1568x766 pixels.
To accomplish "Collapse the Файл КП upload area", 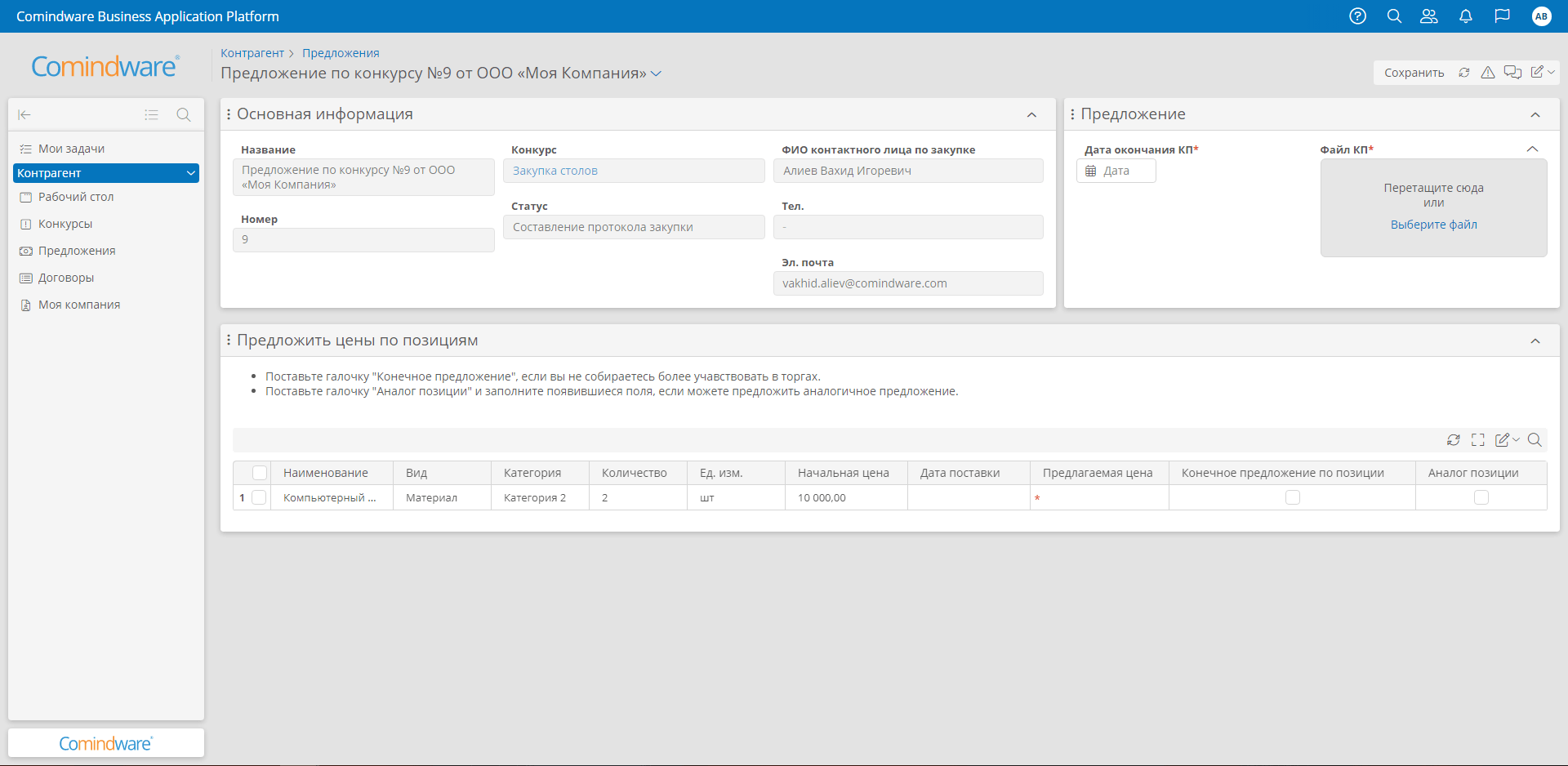I will pos(1533,149).
